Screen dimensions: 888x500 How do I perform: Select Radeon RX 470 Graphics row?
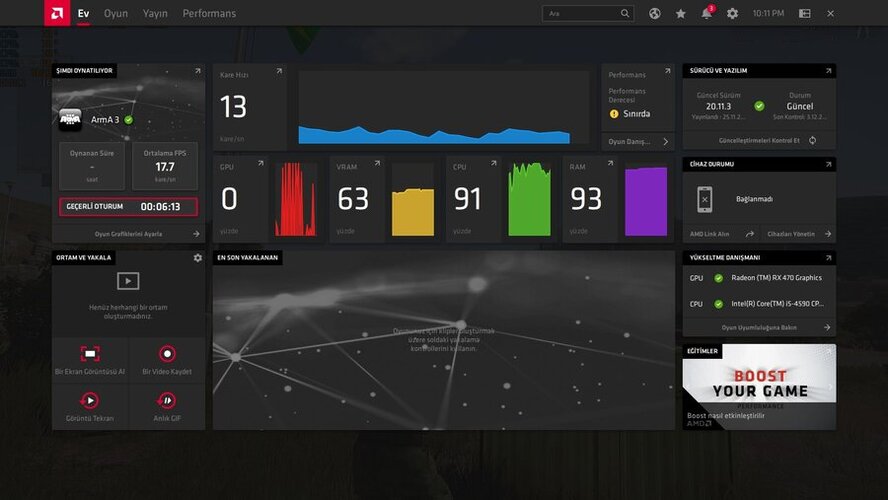tap(759, 278)
